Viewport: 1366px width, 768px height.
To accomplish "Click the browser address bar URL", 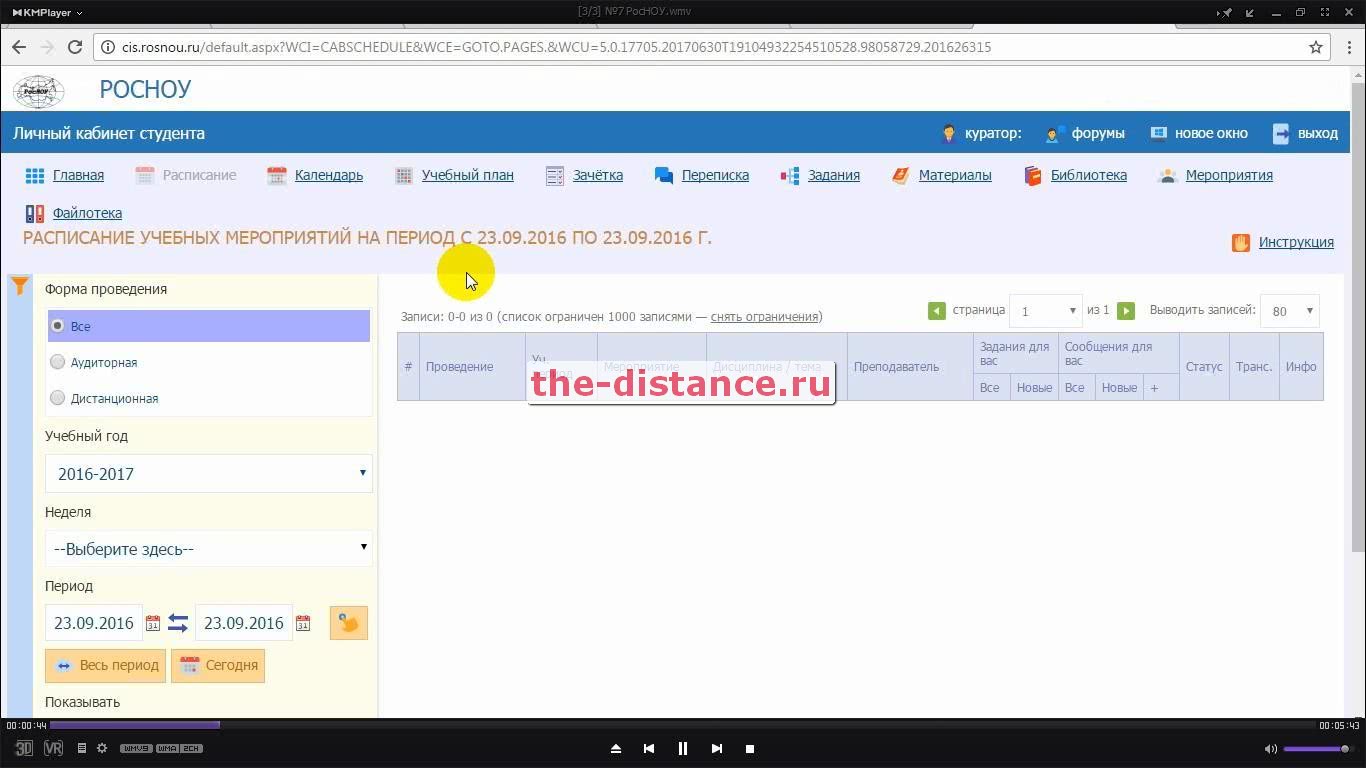I will [557, 47].
